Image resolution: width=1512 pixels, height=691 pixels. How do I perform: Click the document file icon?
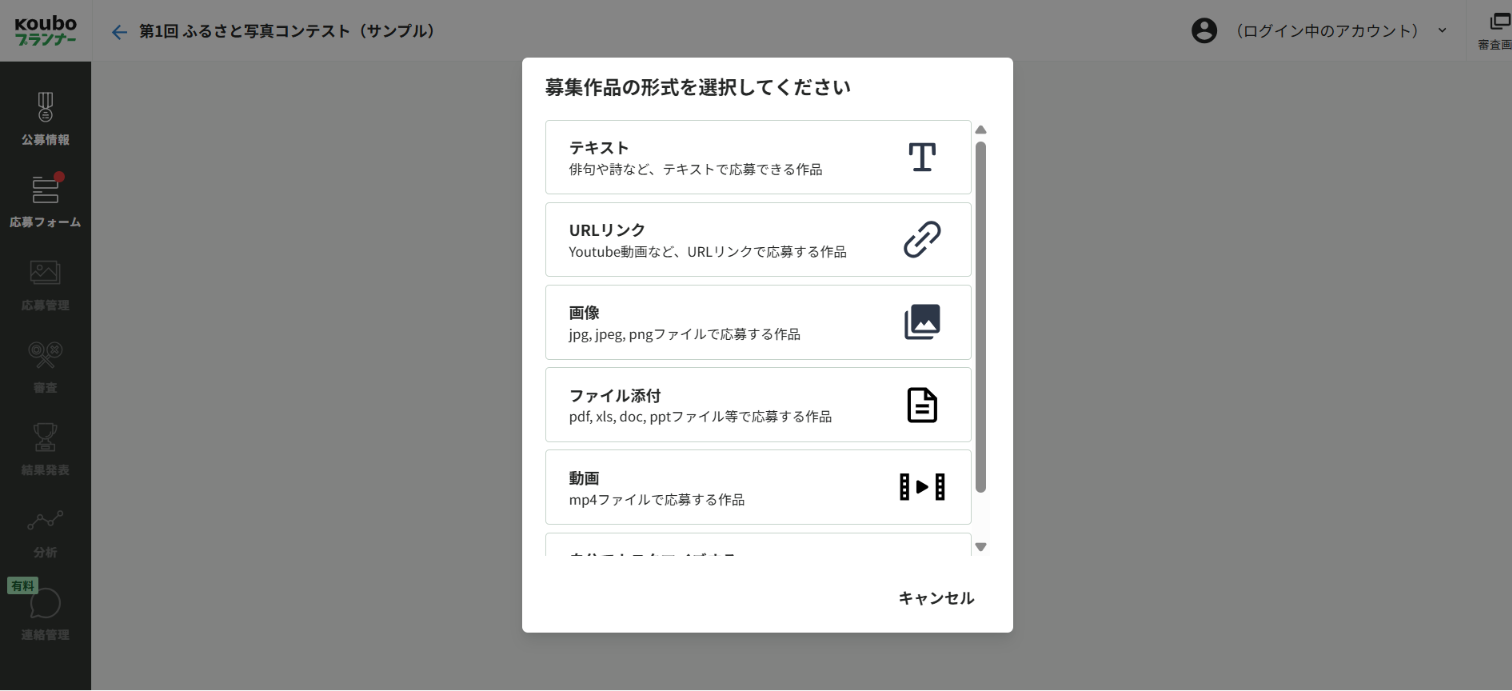pyautogui.click(x=922, y=405)
